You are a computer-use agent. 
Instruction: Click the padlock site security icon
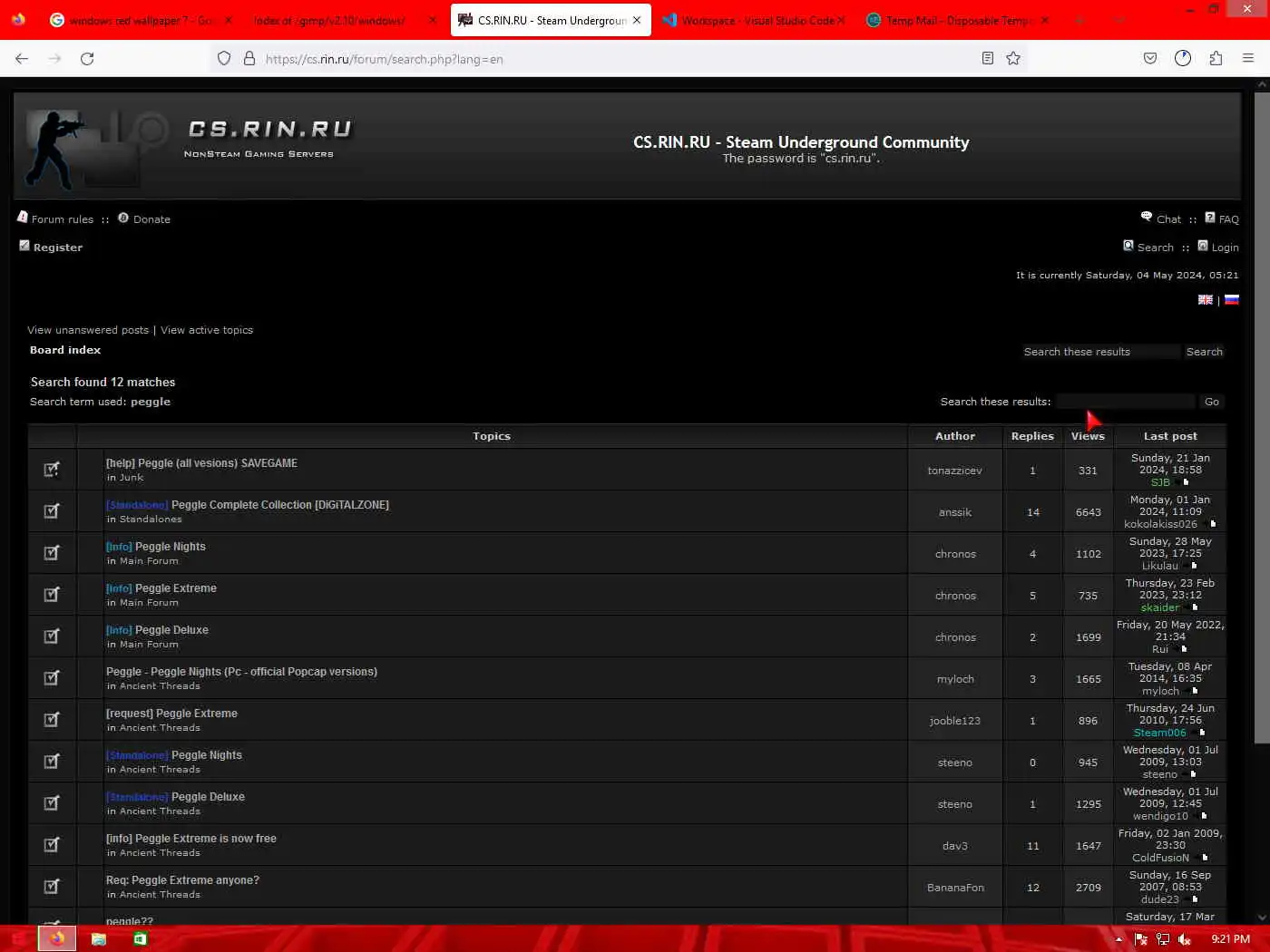[x=249, y=59]
